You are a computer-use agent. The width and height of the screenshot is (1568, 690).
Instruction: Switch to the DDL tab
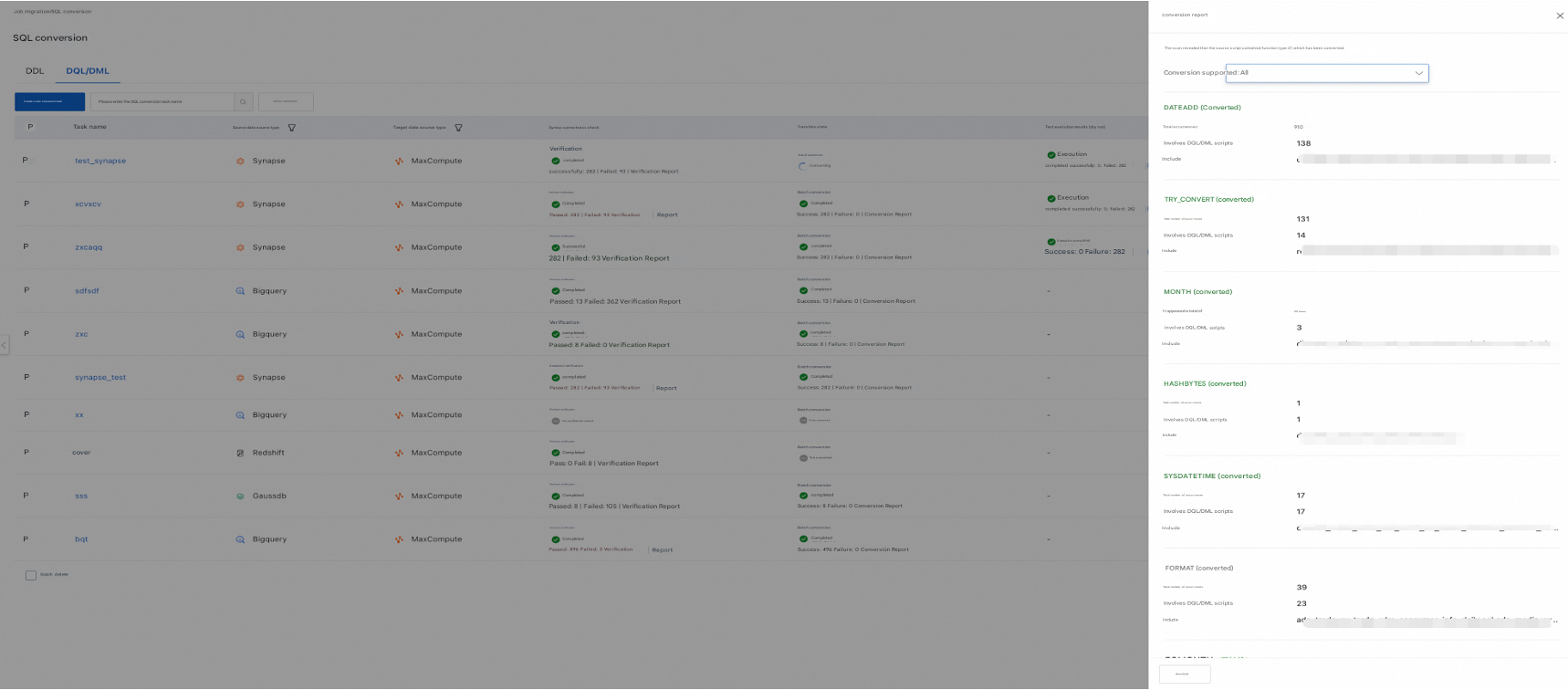pos(35,71)
